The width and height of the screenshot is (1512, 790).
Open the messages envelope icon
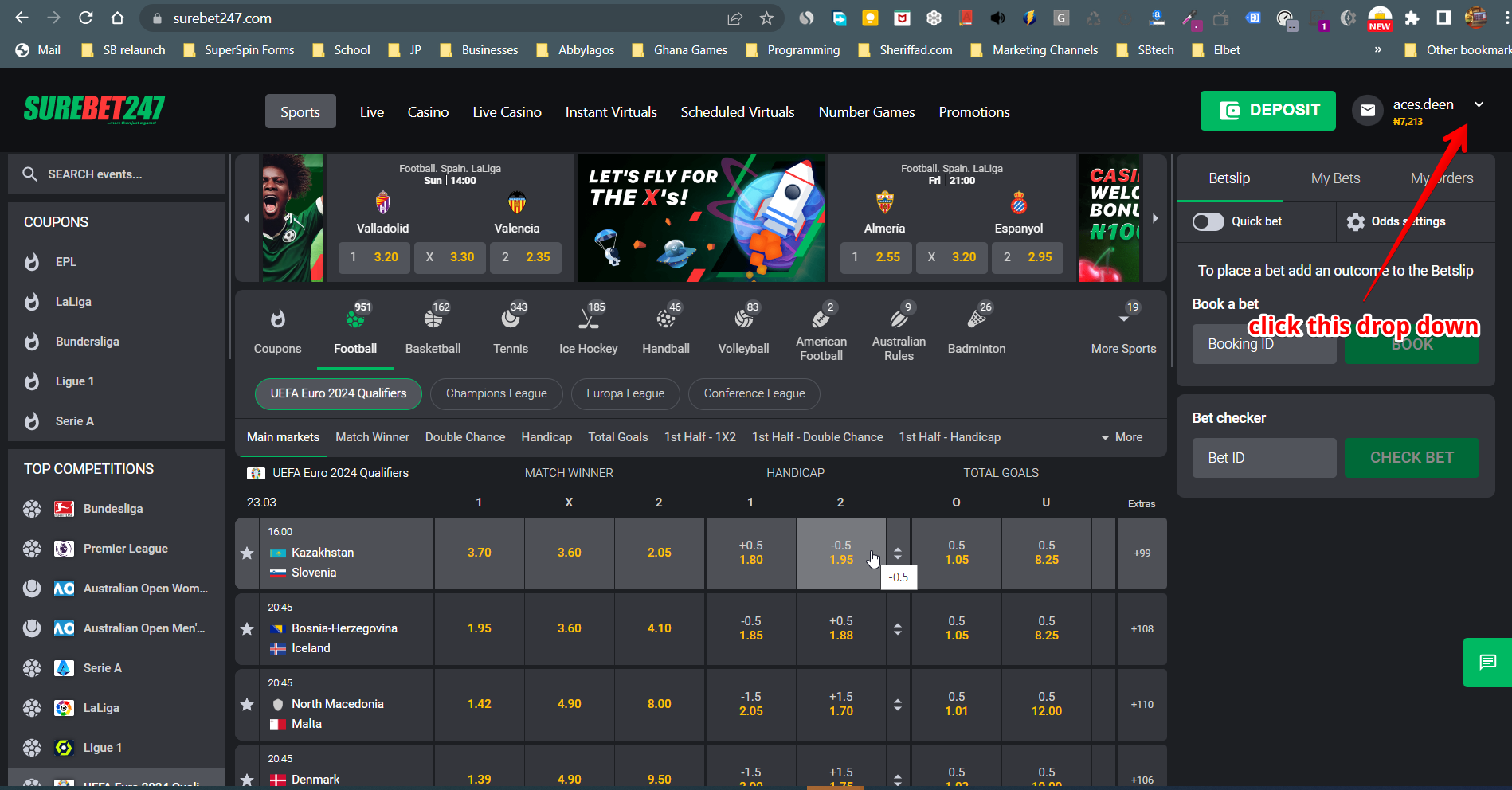point(1368,111)
